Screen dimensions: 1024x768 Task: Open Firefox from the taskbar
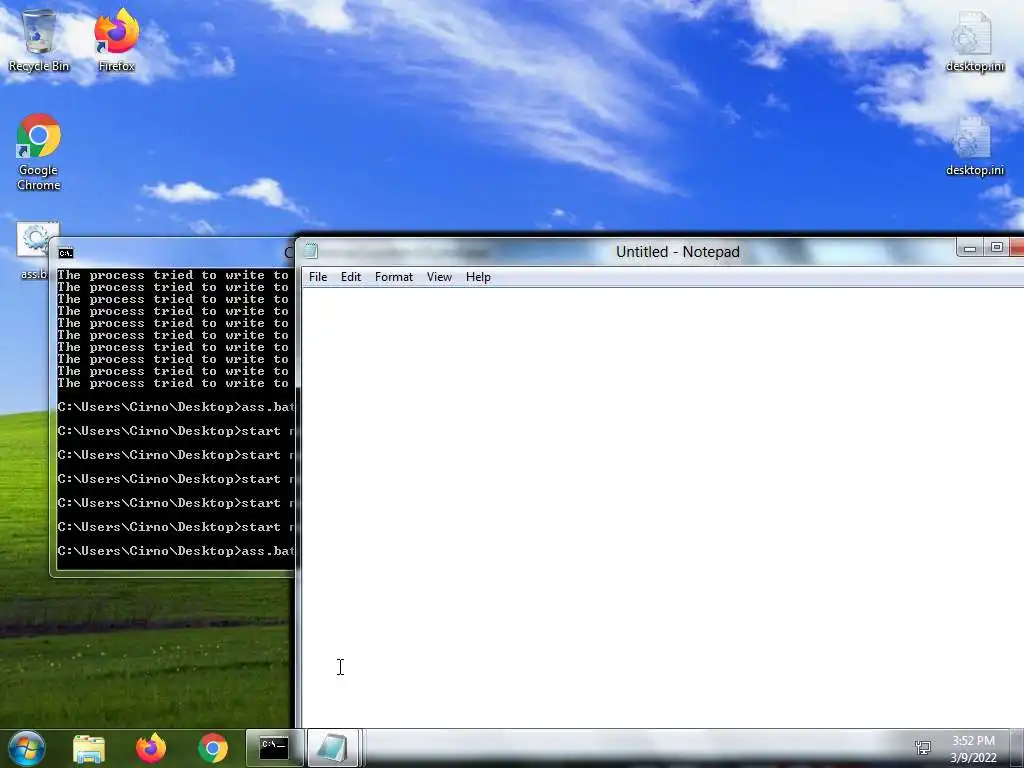(151, 748)
